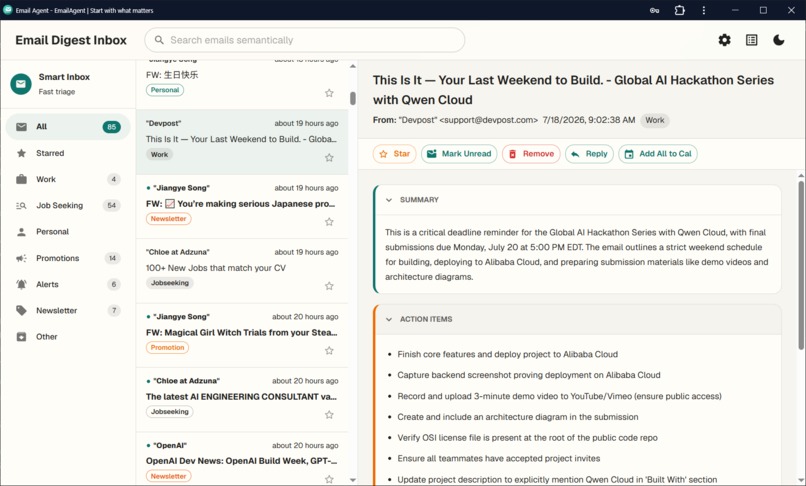Open the Personal folder
Image resolution: width=806 pixels, height=486 pixels.
click(68, 231)
